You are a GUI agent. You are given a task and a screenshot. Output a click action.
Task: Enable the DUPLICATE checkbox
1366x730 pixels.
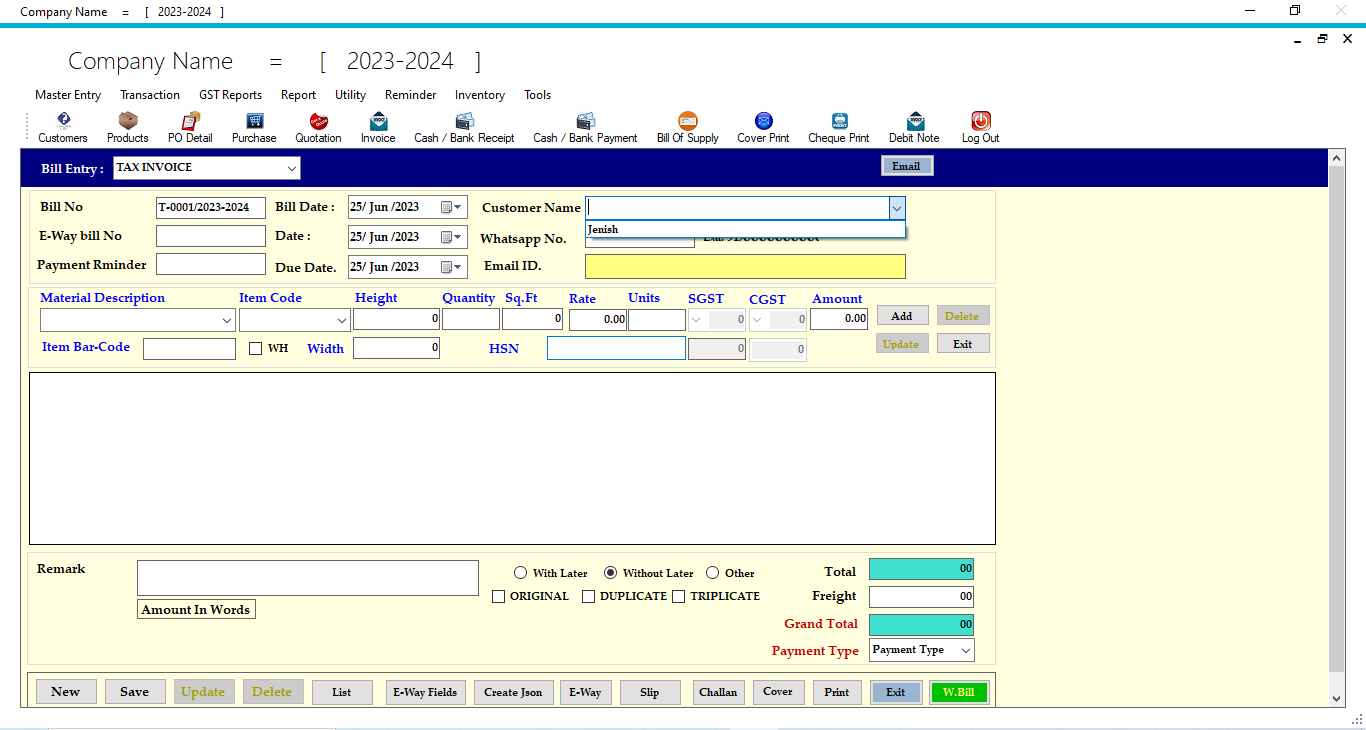[589, 596]
